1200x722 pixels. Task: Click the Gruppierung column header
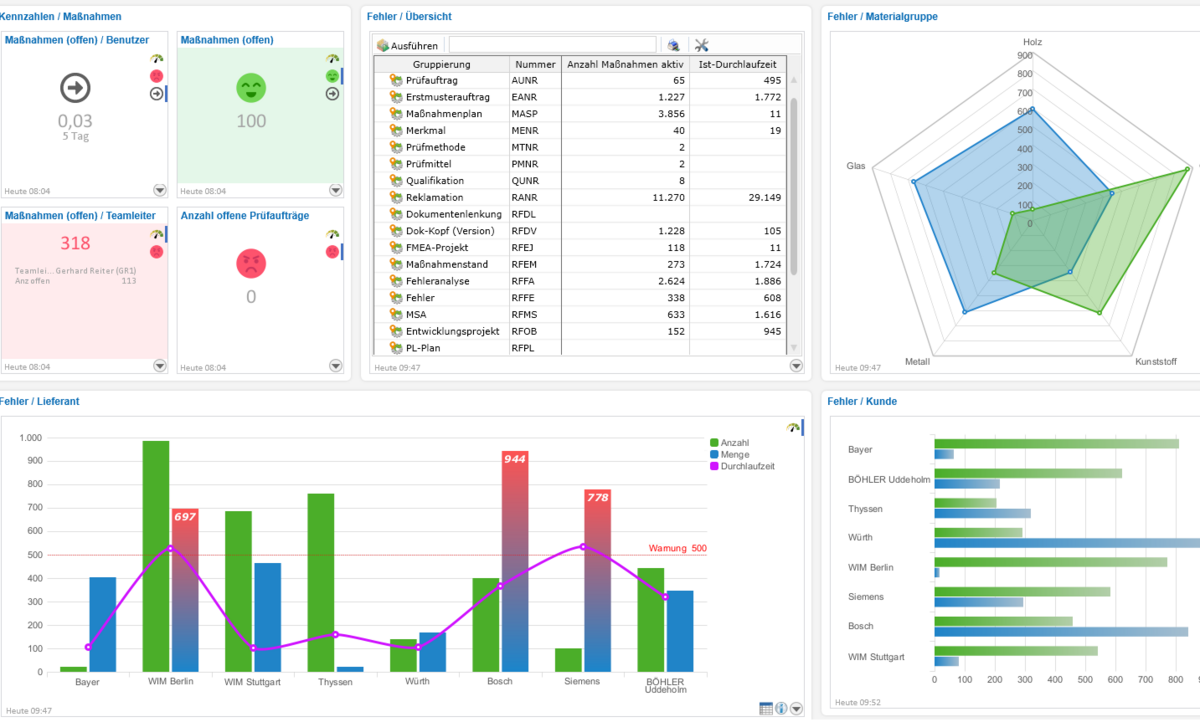[x=441, y=64]
